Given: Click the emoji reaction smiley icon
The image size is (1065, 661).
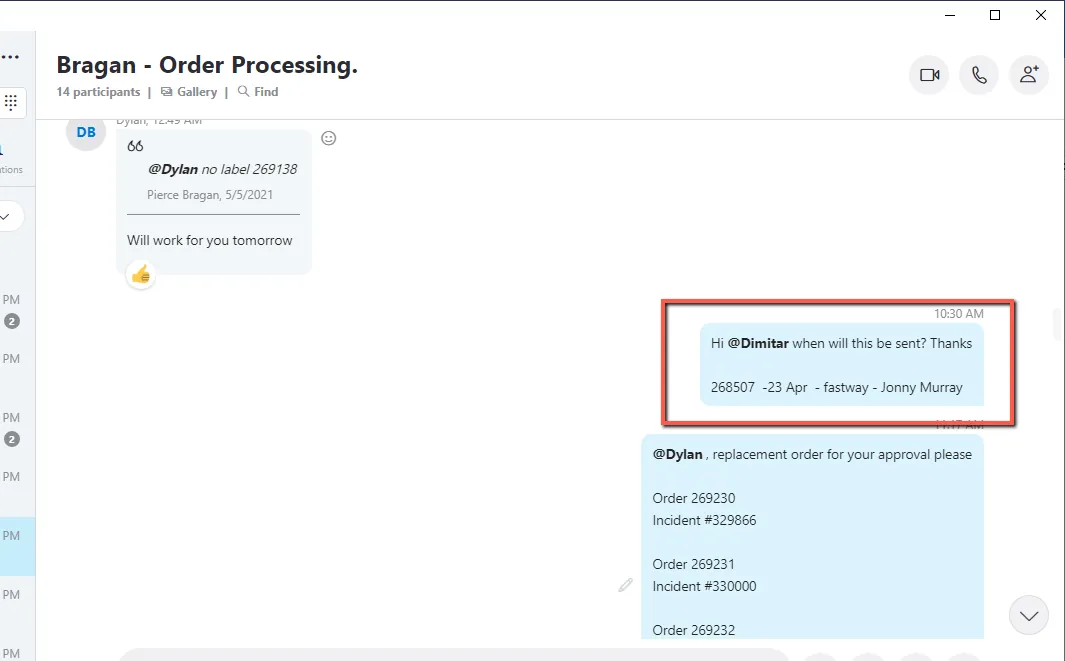Looking at the screenshot, I should point(329,139).
